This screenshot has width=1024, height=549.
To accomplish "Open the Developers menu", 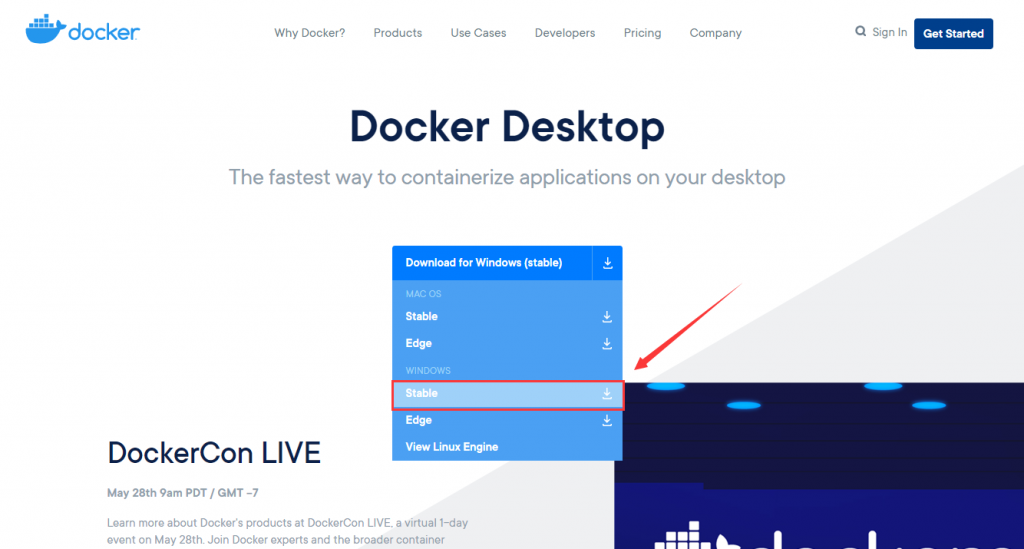I will pos(565,33).
